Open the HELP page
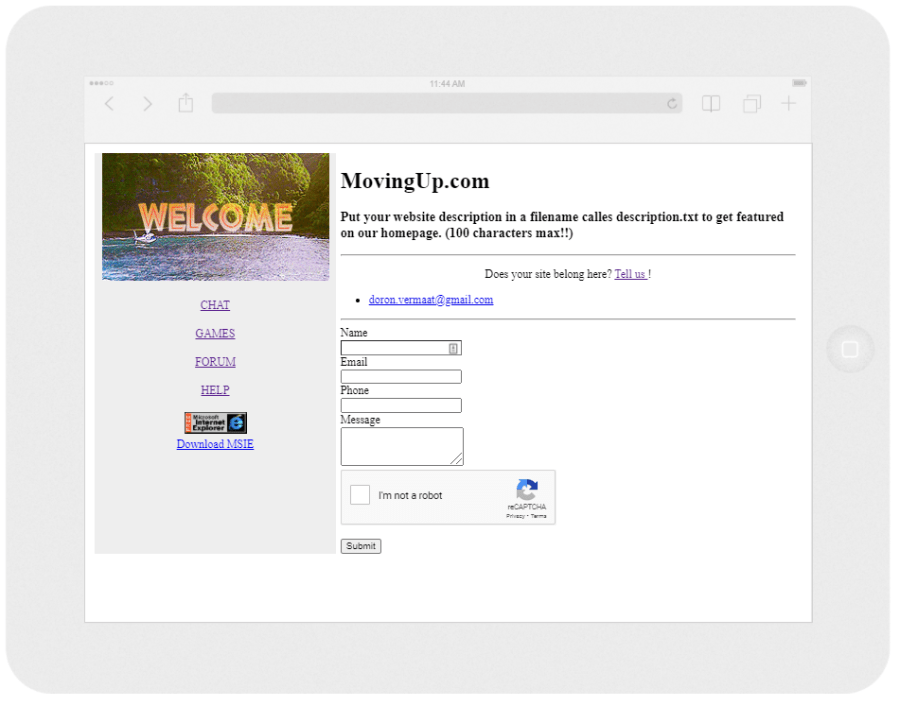The height and width of the screenshot is (706, 900). 214,390
